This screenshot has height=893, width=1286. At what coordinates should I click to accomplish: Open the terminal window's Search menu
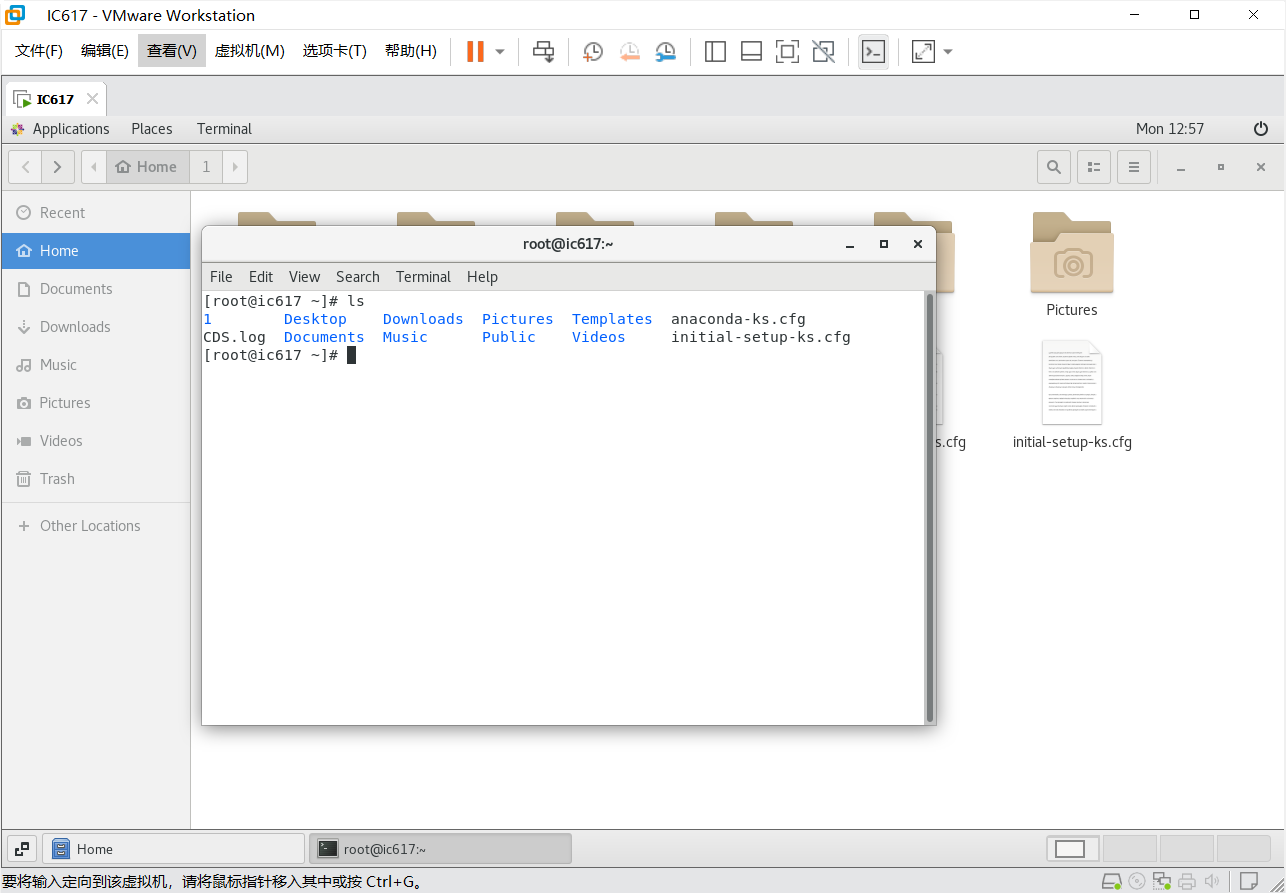tap(358, 277)
